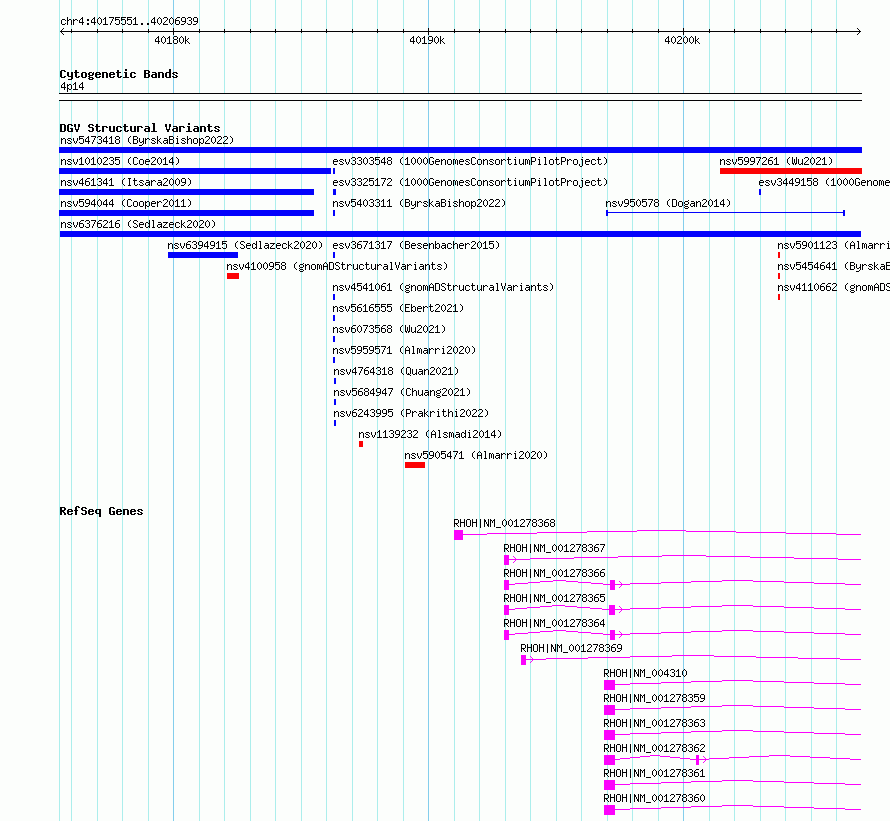Select the nsv6394915 (Sedlazeck2020) label
The height and width of the screenshot is (821, 890).
[x=245, y=245]
